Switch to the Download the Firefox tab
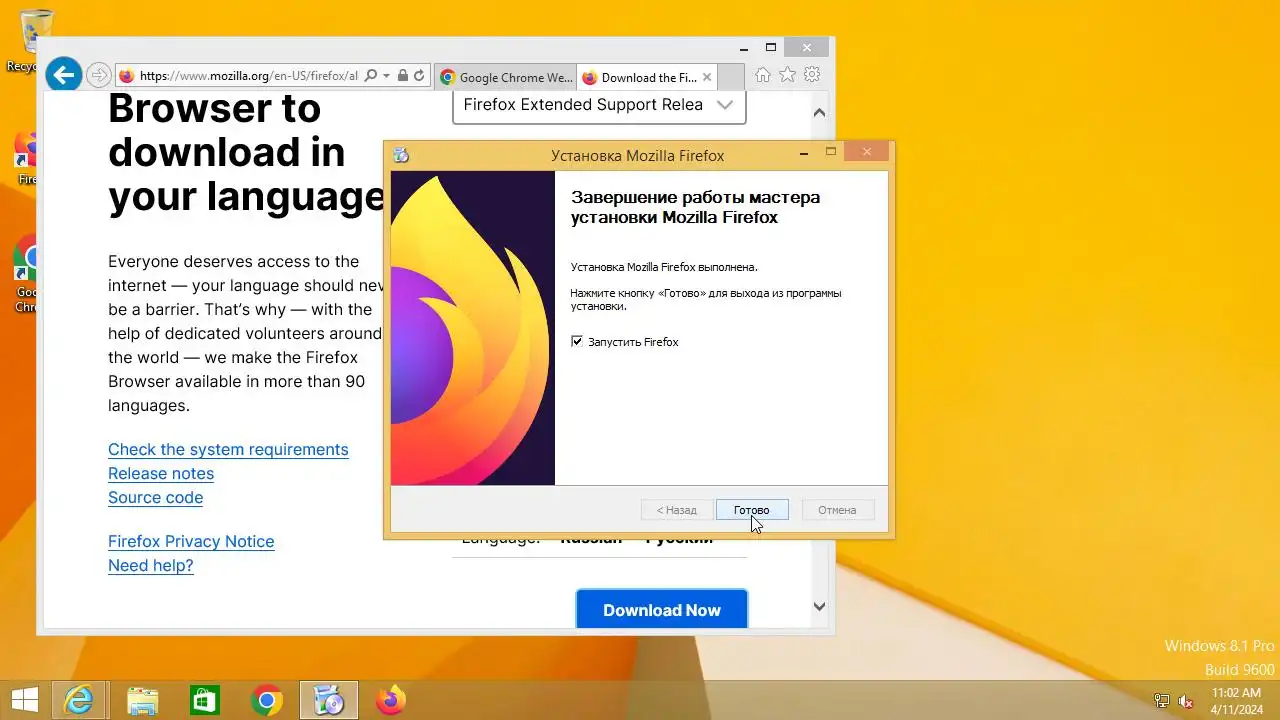The height and width of the screenshot is (720, 1280). tap(647, 77)
